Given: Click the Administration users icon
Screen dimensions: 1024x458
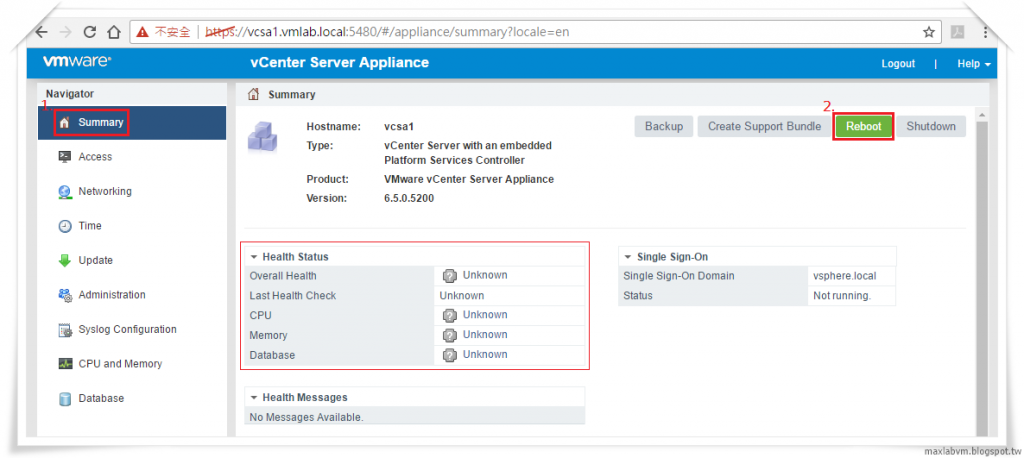Looking at the screenshot, I should (x=65, y=295).
